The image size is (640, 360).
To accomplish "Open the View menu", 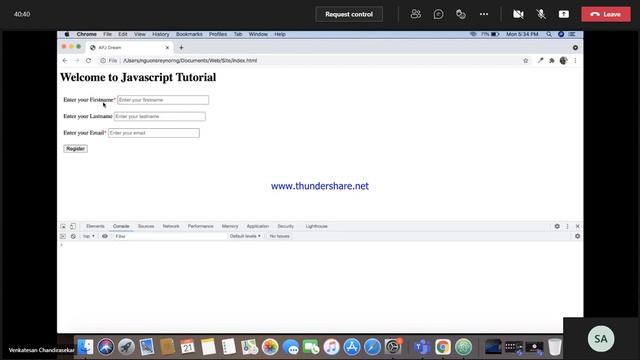I will (140, 34).
